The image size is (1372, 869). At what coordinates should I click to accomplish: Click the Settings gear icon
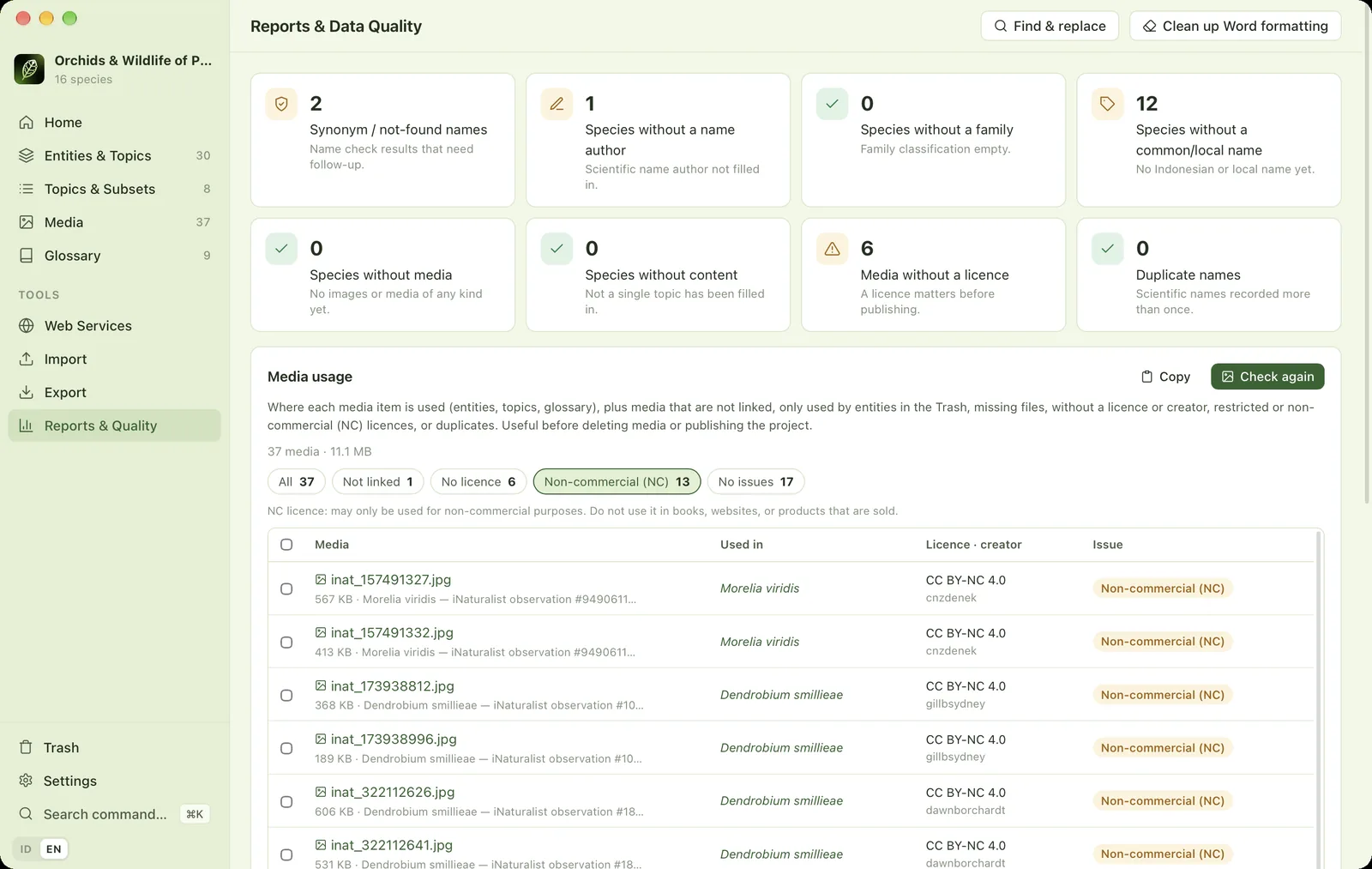pyautogui.click(x=27, y=781)
